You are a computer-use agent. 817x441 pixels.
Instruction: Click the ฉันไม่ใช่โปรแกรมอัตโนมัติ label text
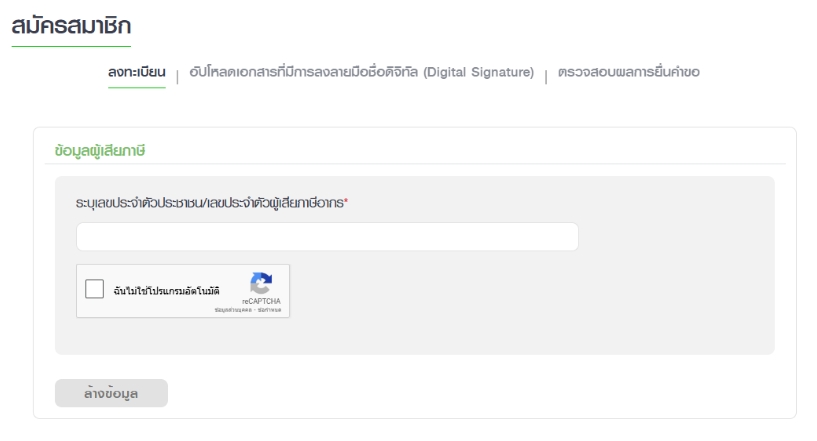[x=166, y=291]
